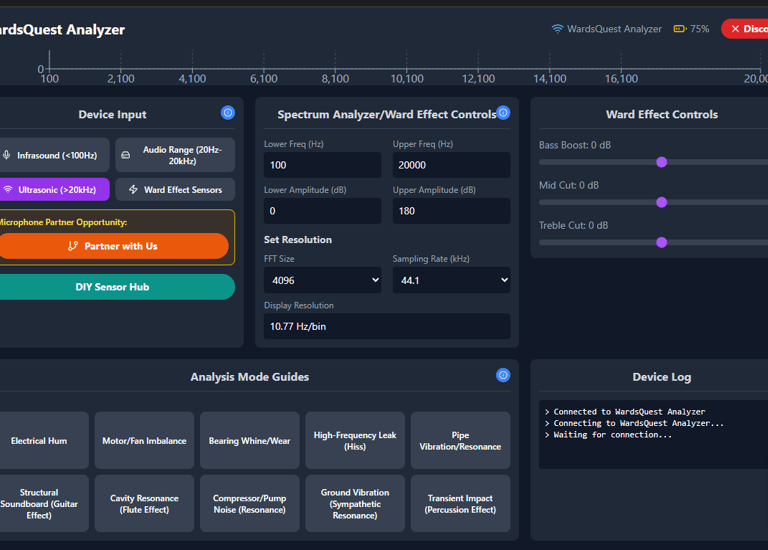Click the Device Input info icon
This screenshot has width=768, height=550.
228,113
